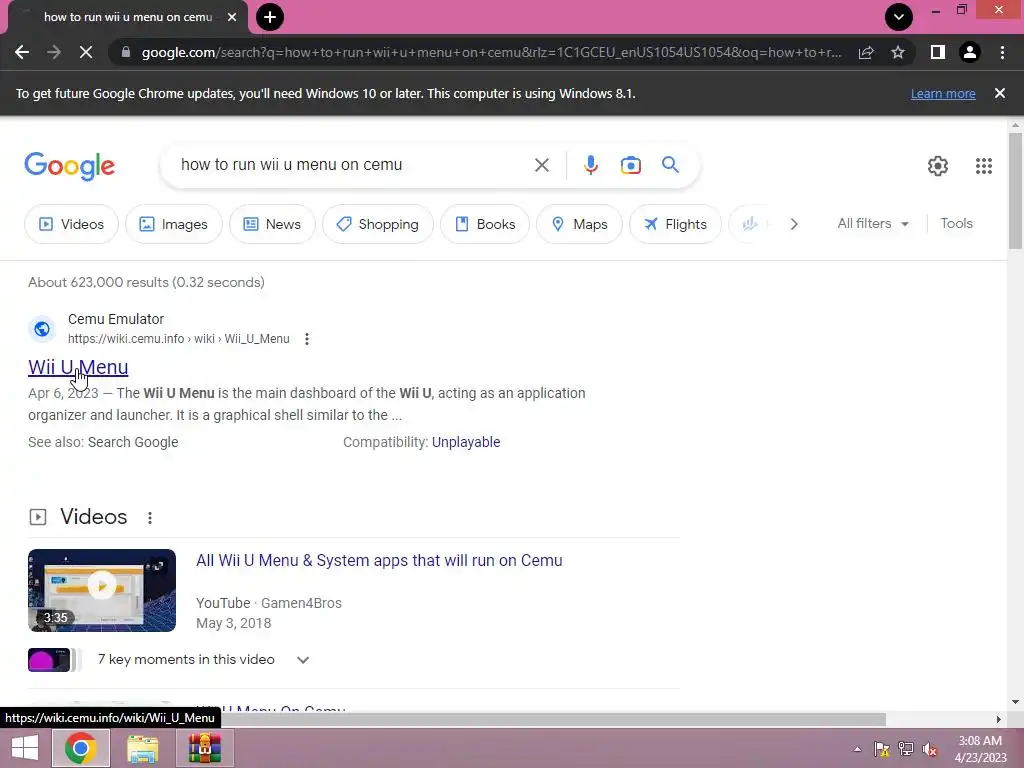This screenshot has width=1024, height=768.
Task: Open a new browser tab
Action: click(x=270, y=17)
